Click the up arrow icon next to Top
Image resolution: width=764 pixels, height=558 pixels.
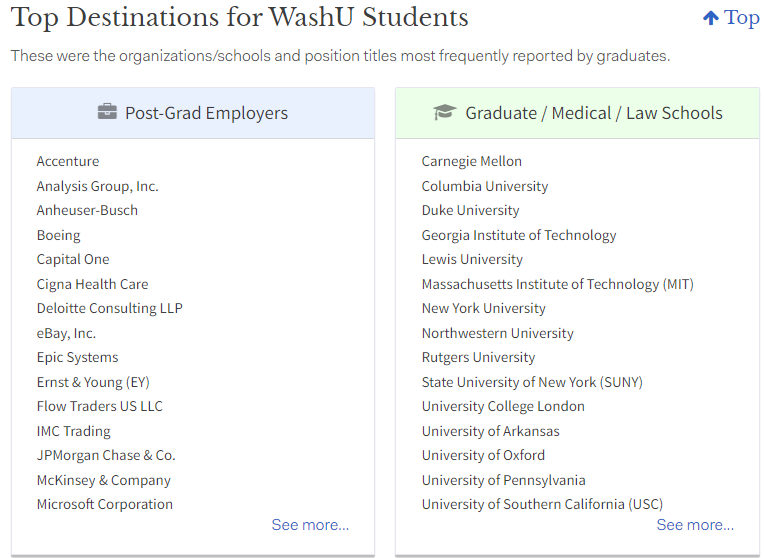(x=710, y=18)
